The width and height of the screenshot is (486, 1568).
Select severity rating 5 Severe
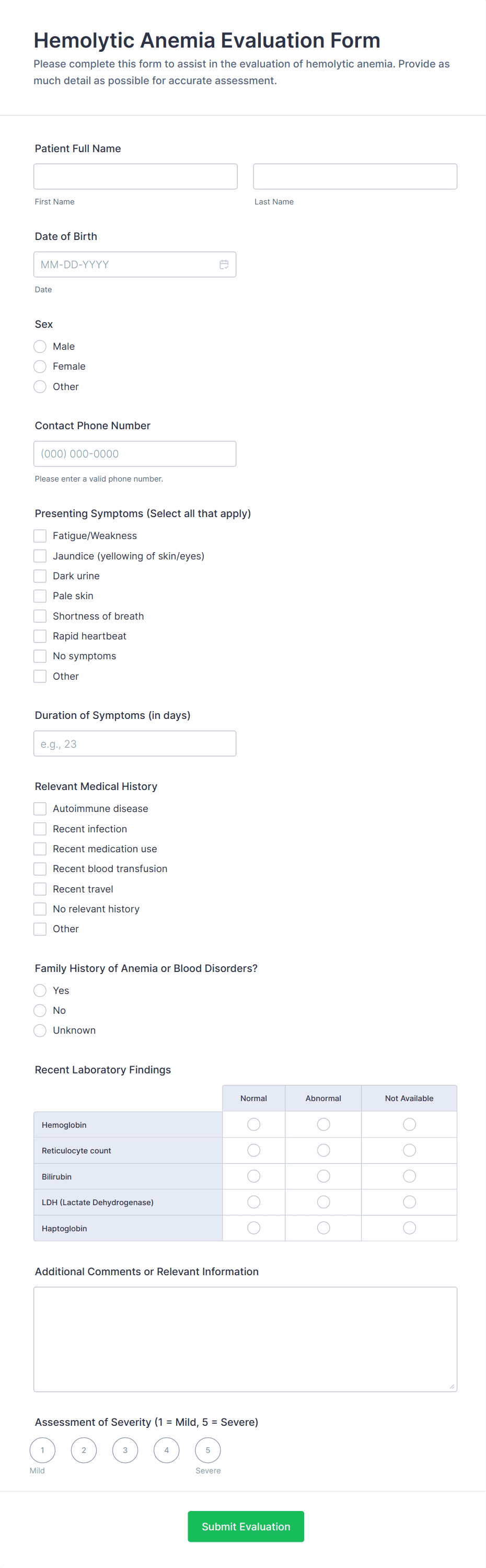click(x=208, y=1450)
